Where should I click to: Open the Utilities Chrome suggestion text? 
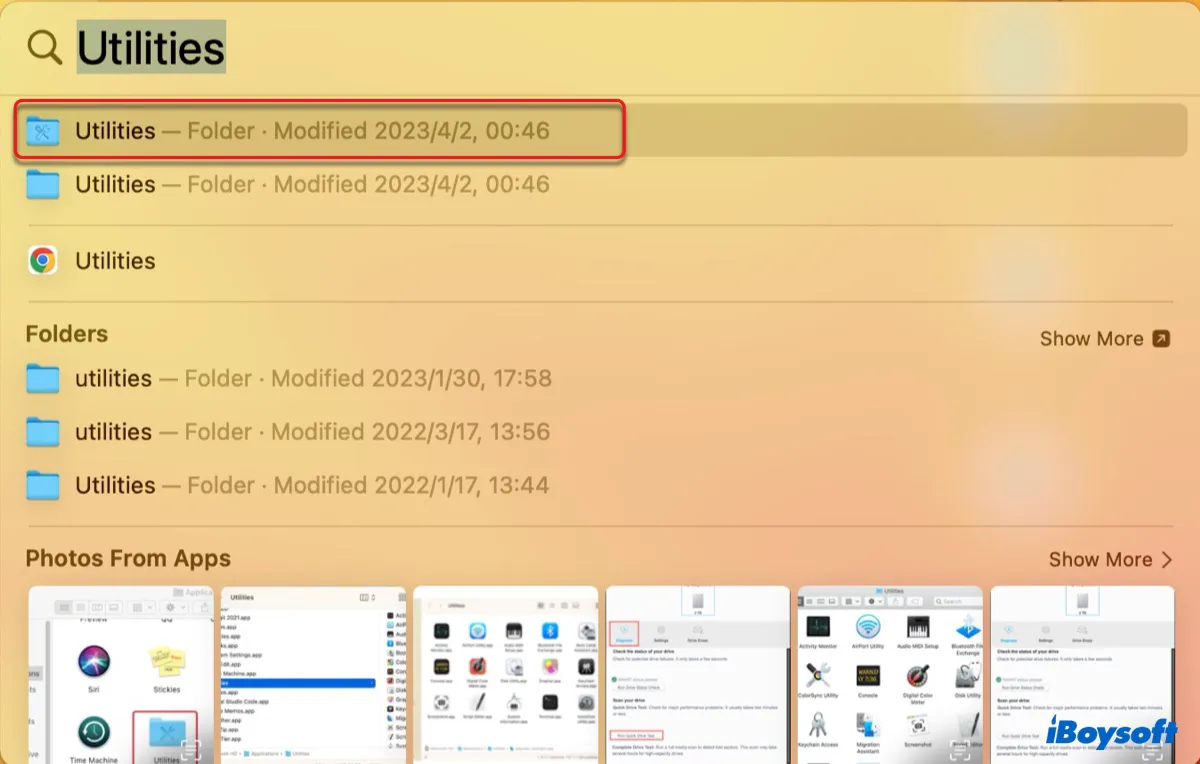click(116, 261)
